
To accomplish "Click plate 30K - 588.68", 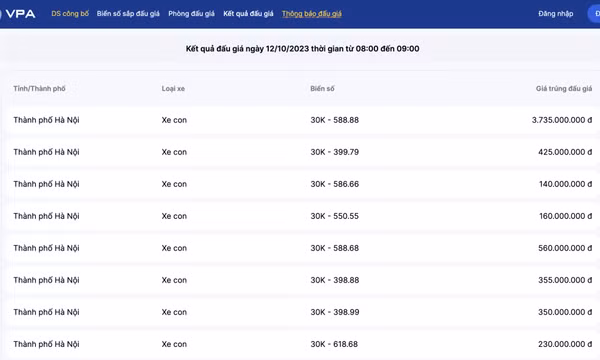I will [334, 248].
